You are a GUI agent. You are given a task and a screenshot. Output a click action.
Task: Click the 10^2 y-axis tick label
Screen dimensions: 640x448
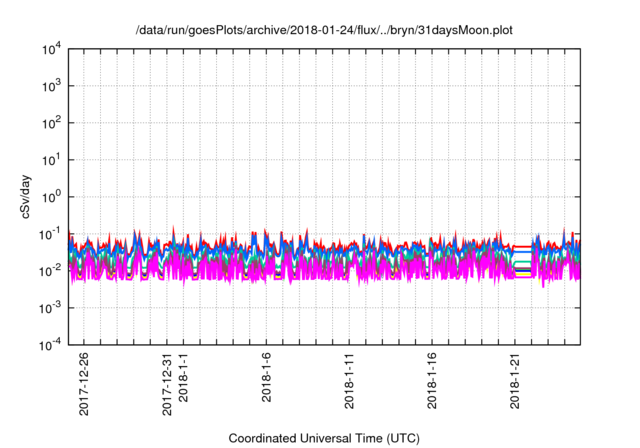click(51, 124)
